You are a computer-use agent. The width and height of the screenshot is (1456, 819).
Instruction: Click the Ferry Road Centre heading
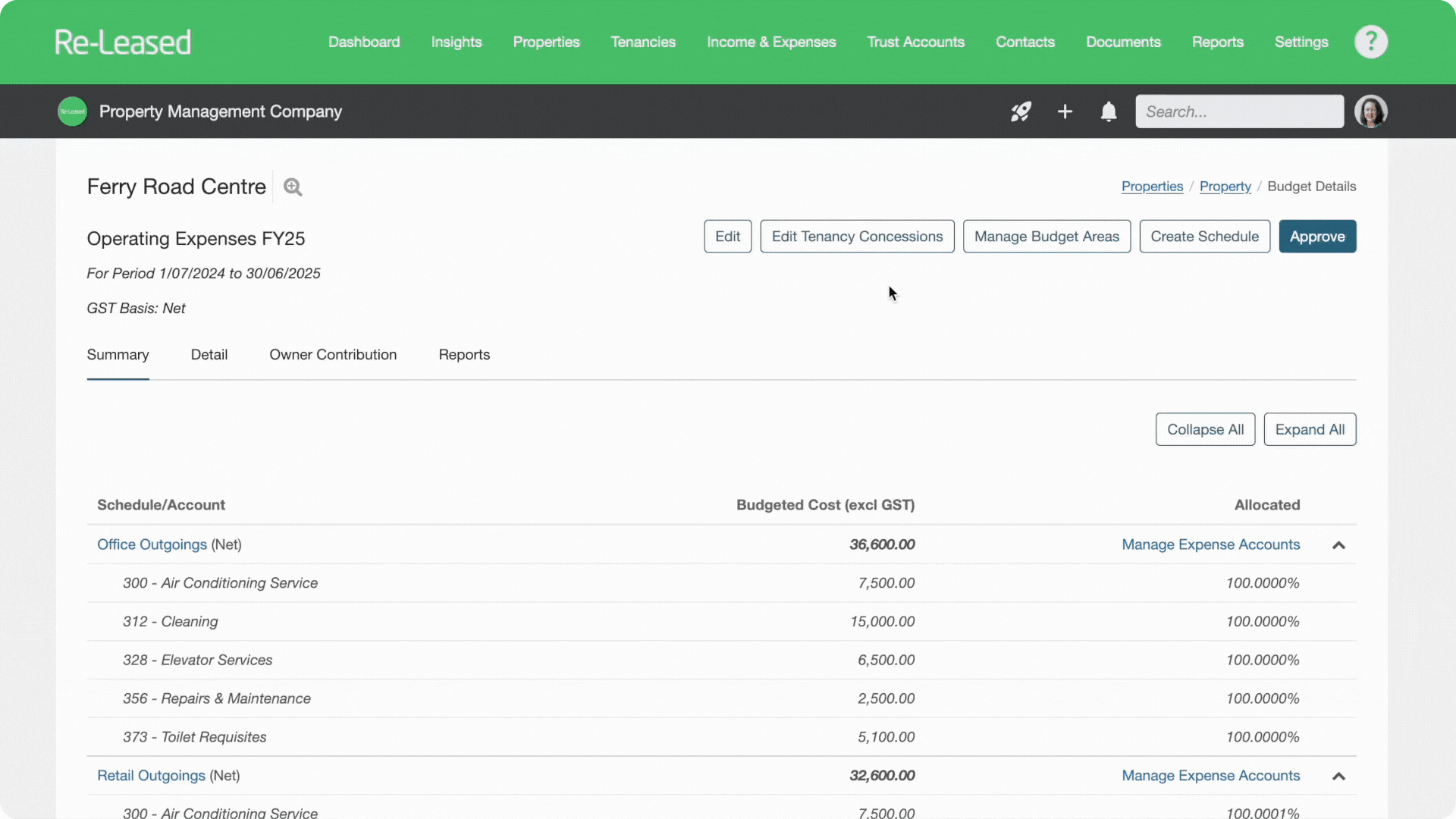(176, 187)
